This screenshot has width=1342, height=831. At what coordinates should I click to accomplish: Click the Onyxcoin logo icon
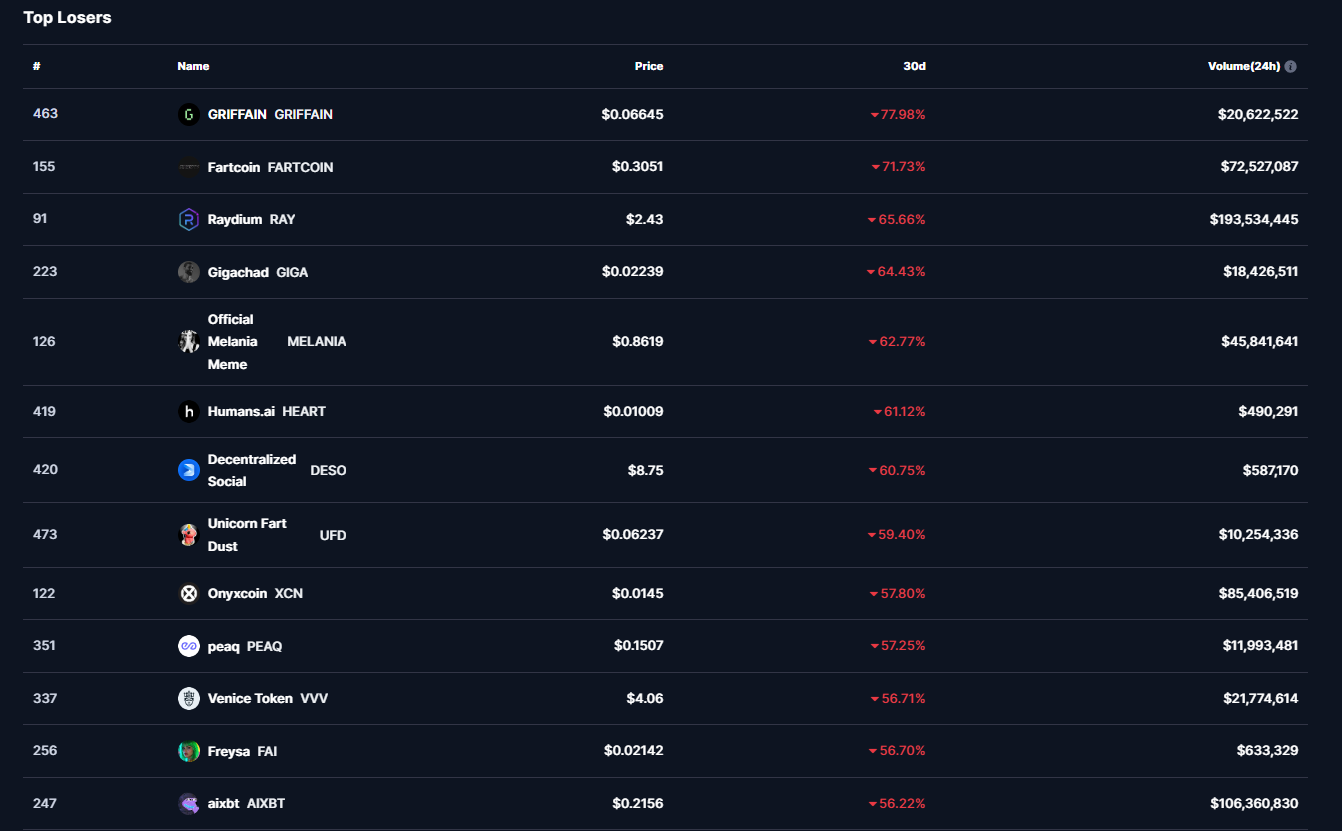(188, 594)
